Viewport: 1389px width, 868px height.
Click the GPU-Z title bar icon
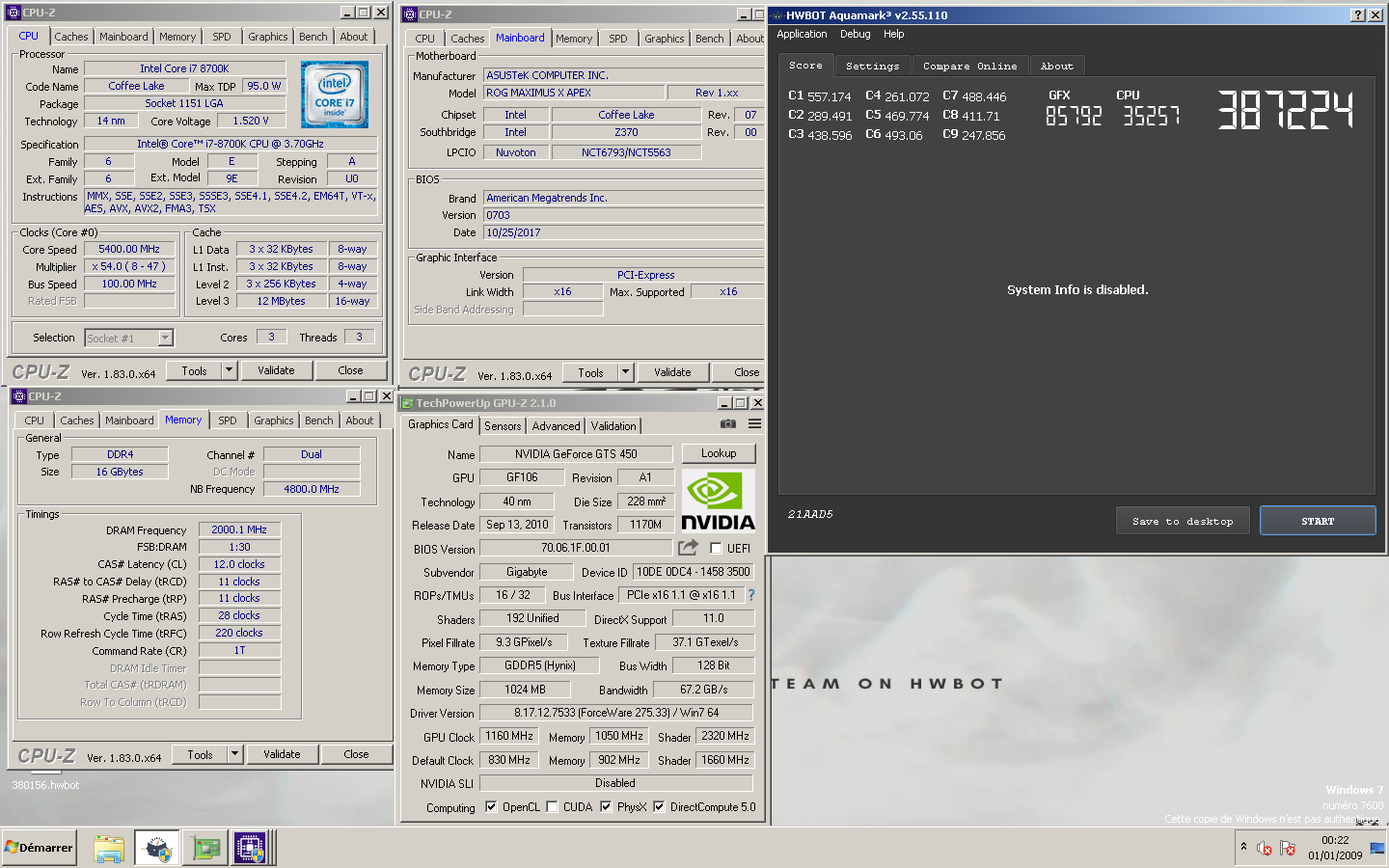407,403
